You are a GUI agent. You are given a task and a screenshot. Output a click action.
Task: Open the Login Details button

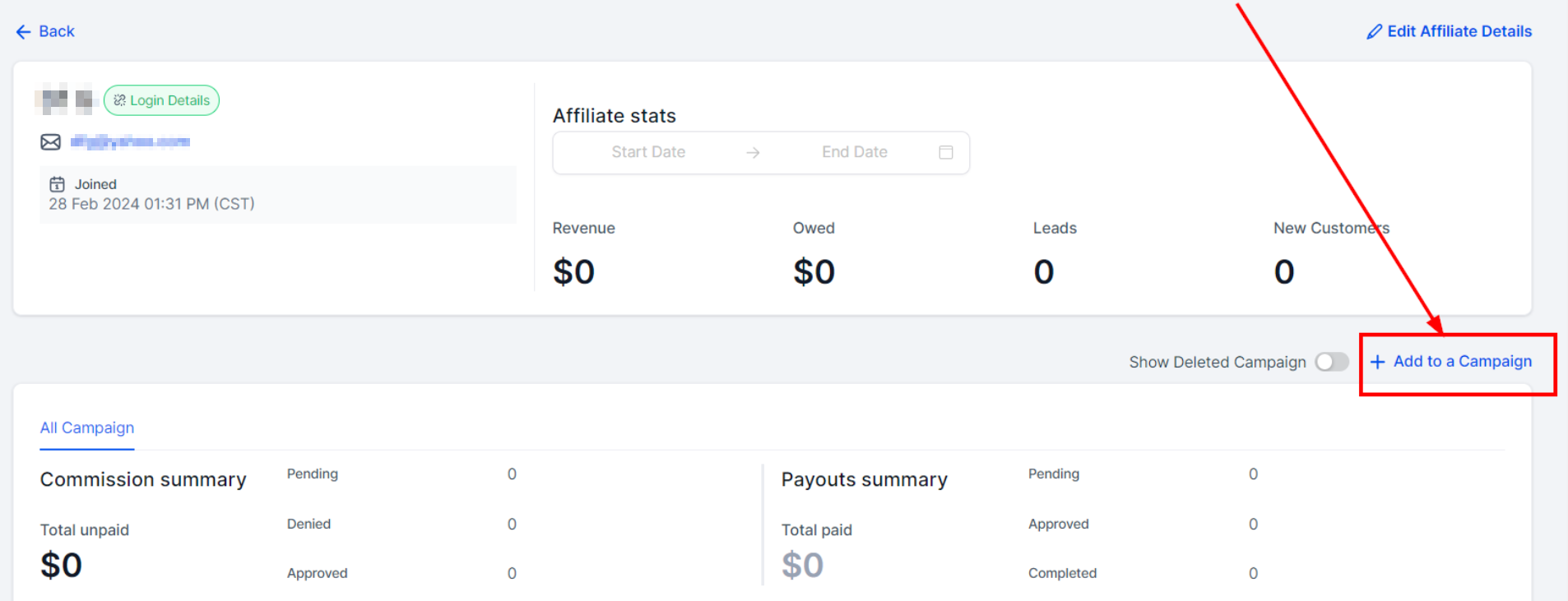(x=162, y=100)
